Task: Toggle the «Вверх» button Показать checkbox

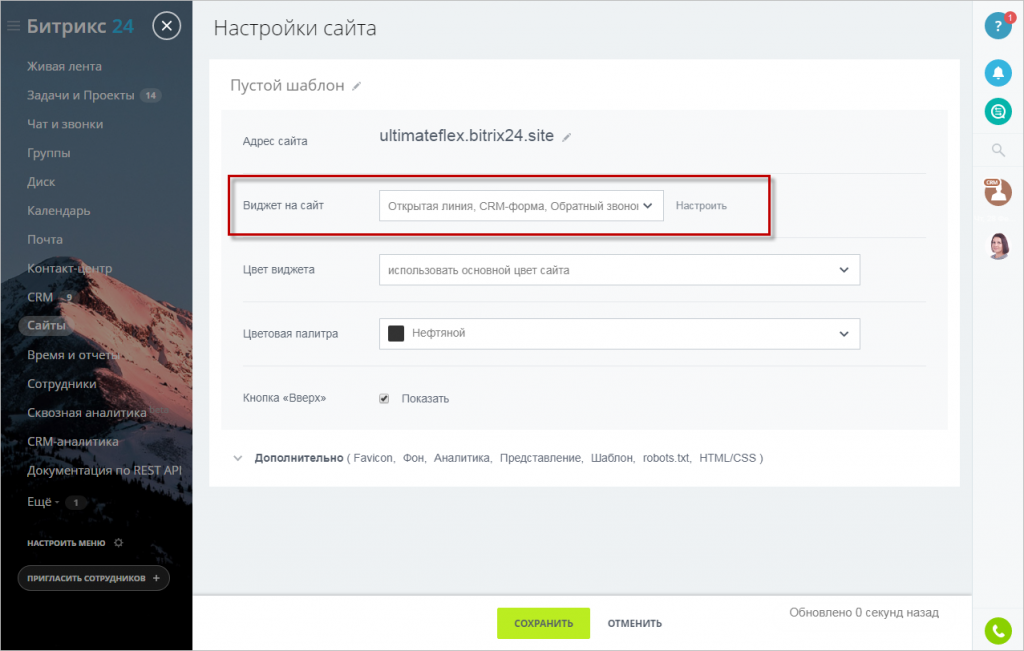Action: click(x=384, y=398)
